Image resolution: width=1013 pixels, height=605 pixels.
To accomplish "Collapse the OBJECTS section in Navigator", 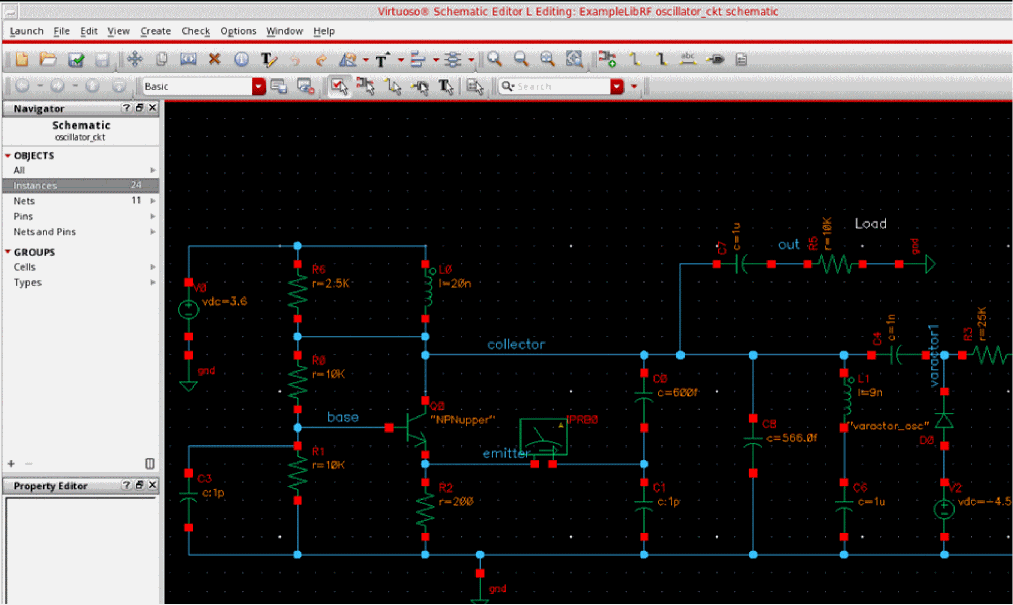I will [8, 156].
